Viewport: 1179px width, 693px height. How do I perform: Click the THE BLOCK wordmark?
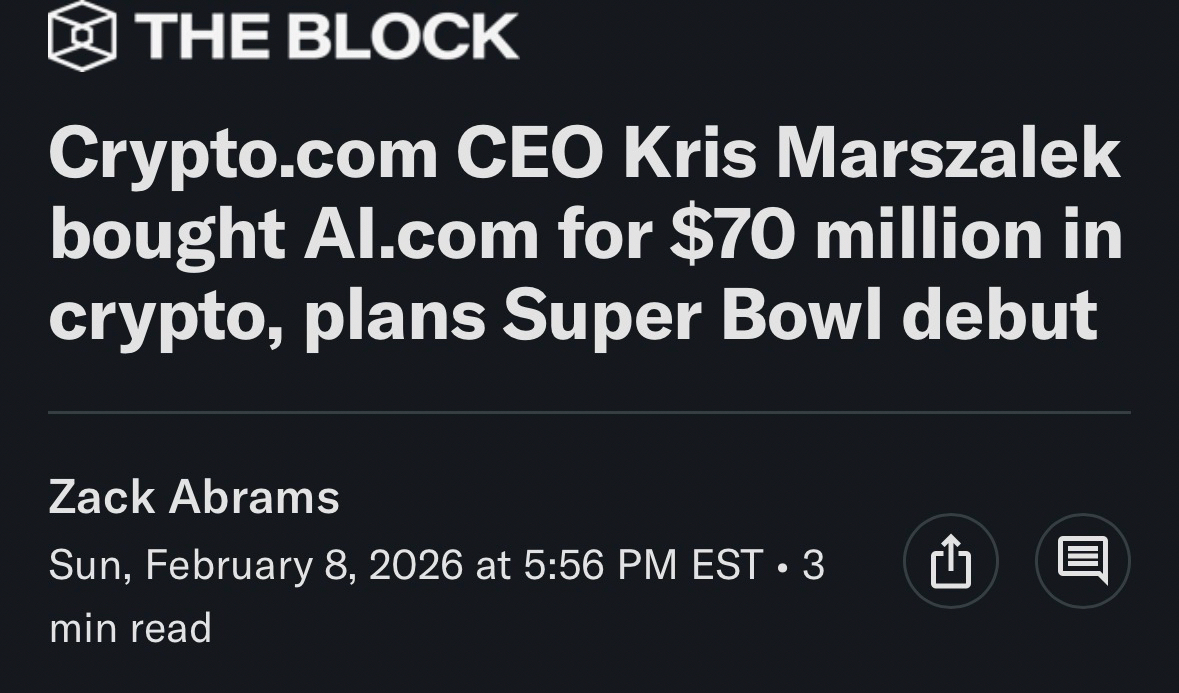coord(326,37)
